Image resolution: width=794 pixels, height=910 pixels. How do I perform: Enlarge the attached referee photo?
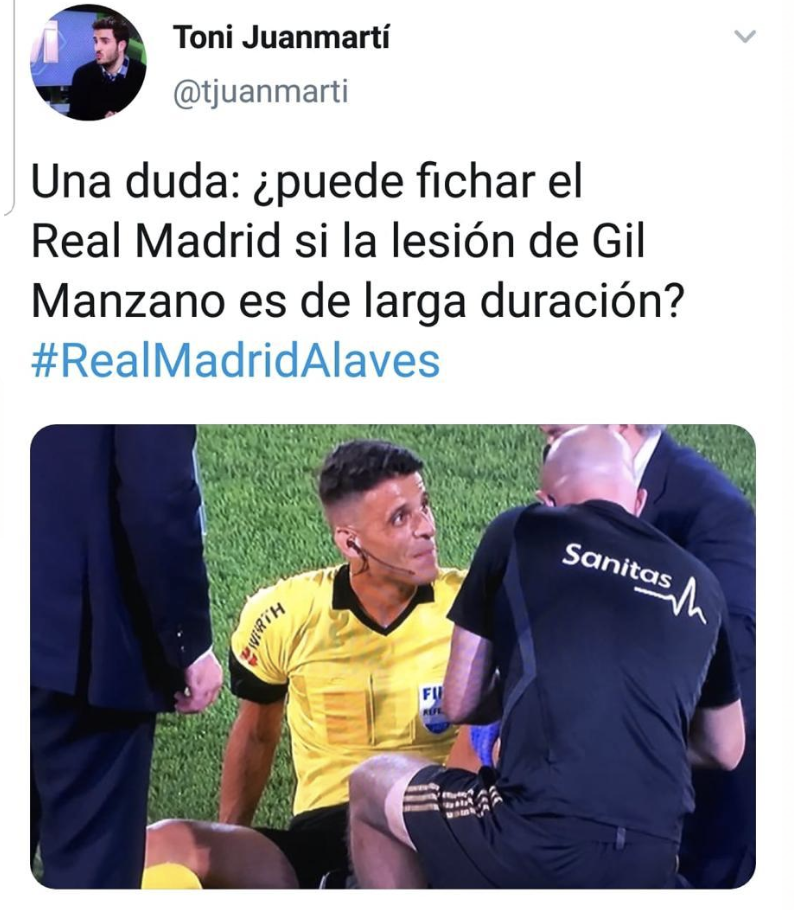coord(393,656)
